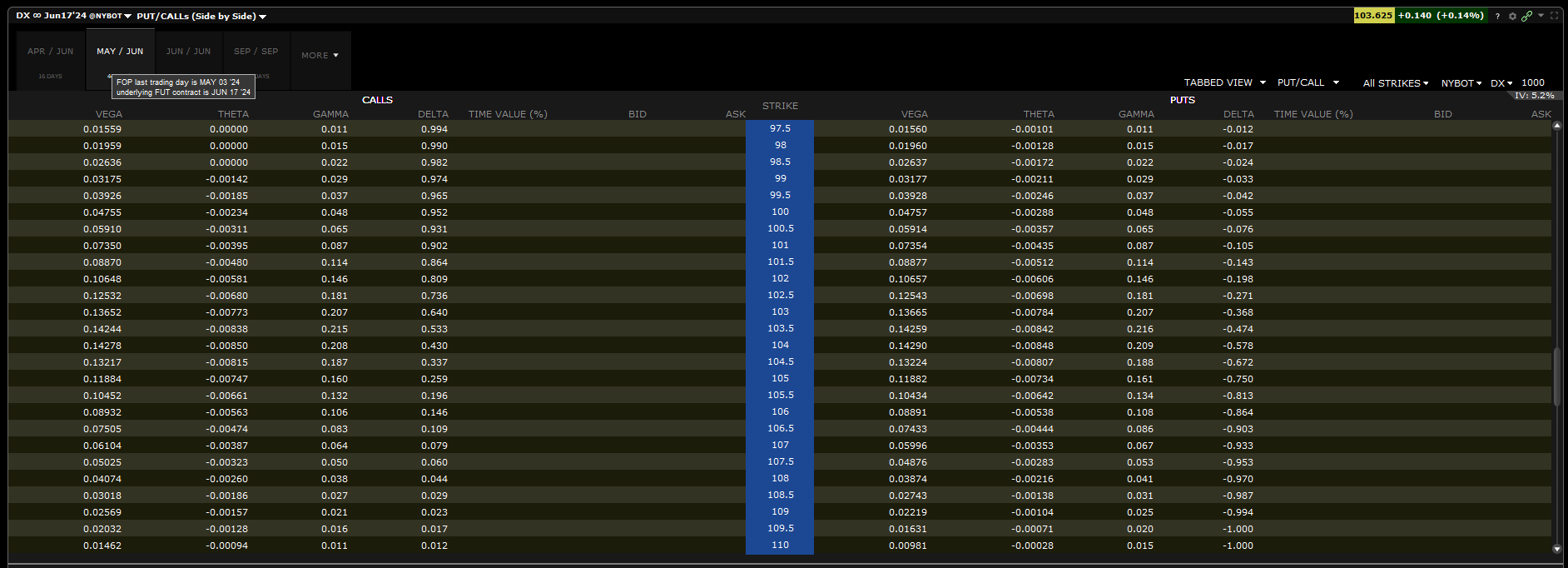Switch to the JUN / JUN expiration tab

click(188, 52)
